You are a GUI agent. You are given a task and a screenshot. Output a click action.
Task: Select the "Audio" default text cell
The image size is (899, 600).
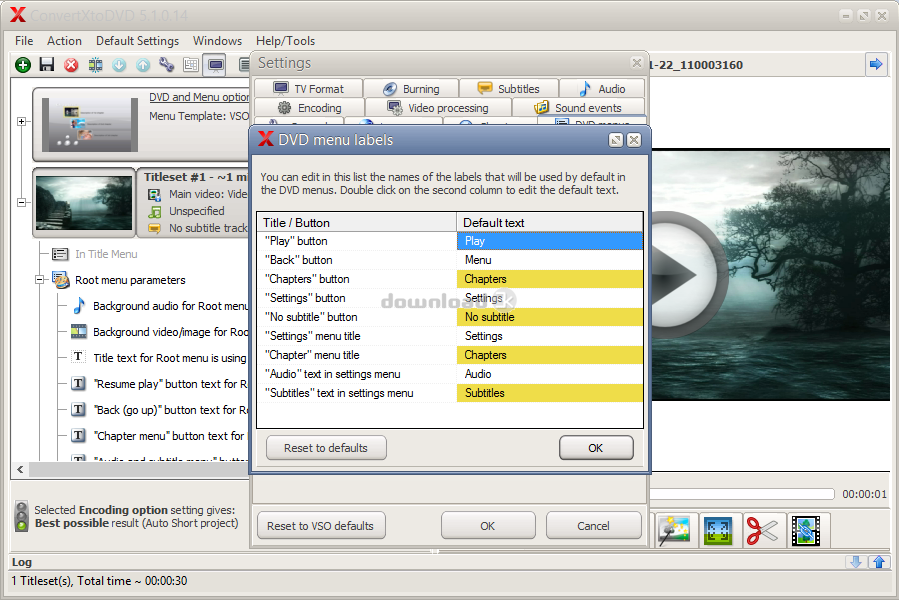tap(550, 374)
